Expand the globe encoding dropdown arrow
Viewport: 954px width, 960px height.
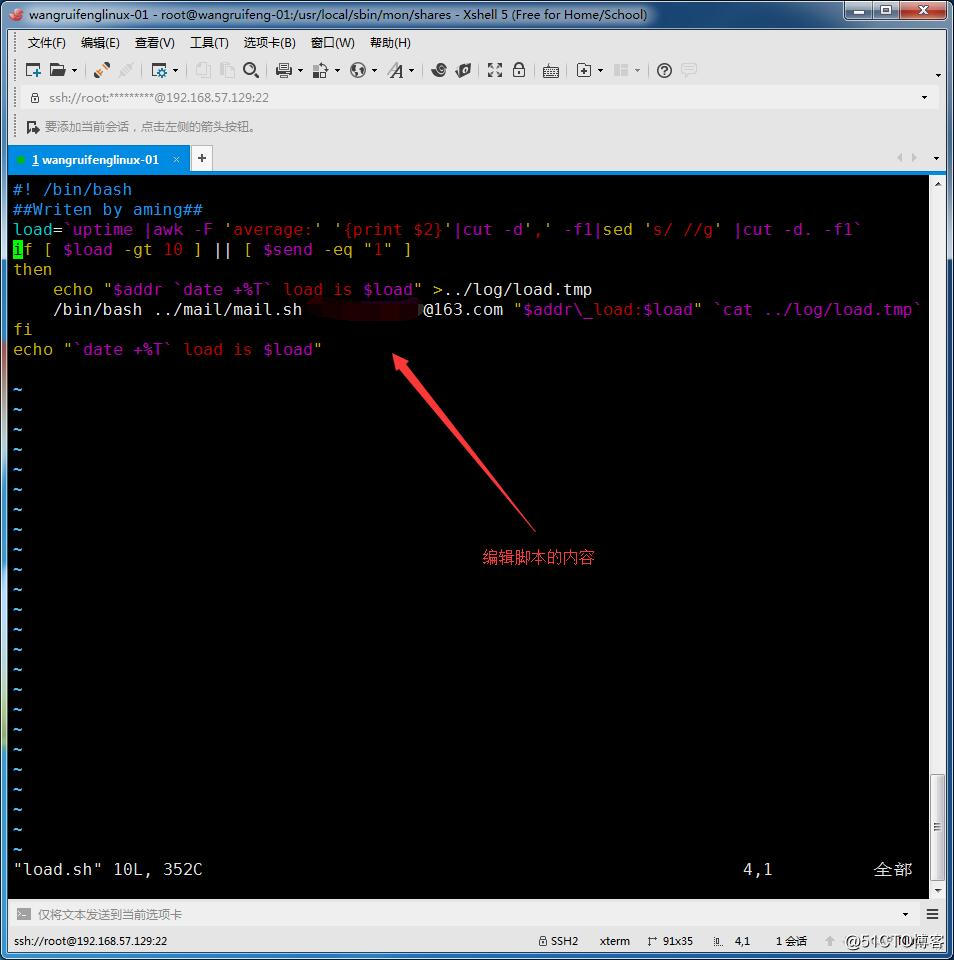tap(374, 71)
